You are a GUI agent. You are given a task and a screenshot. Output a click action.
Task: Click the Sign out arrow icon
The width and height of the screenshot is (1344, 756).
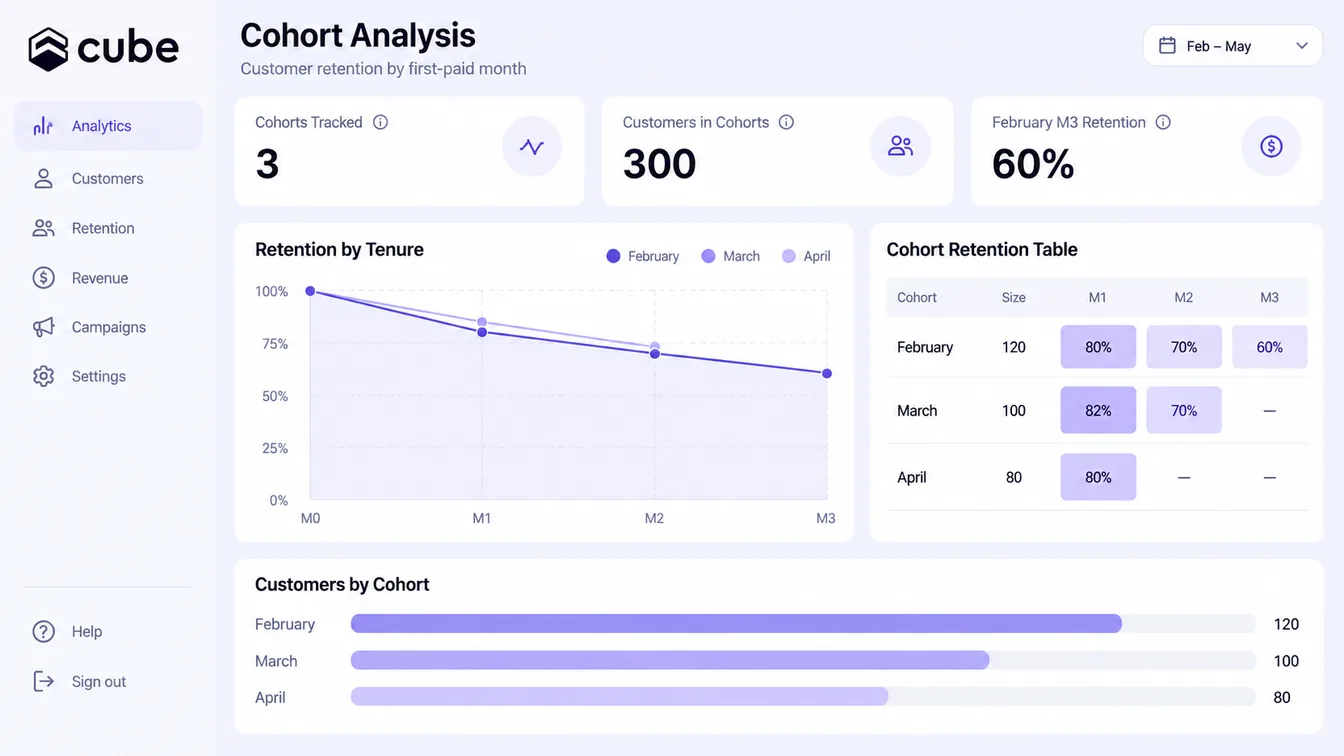tap(43, 681)
